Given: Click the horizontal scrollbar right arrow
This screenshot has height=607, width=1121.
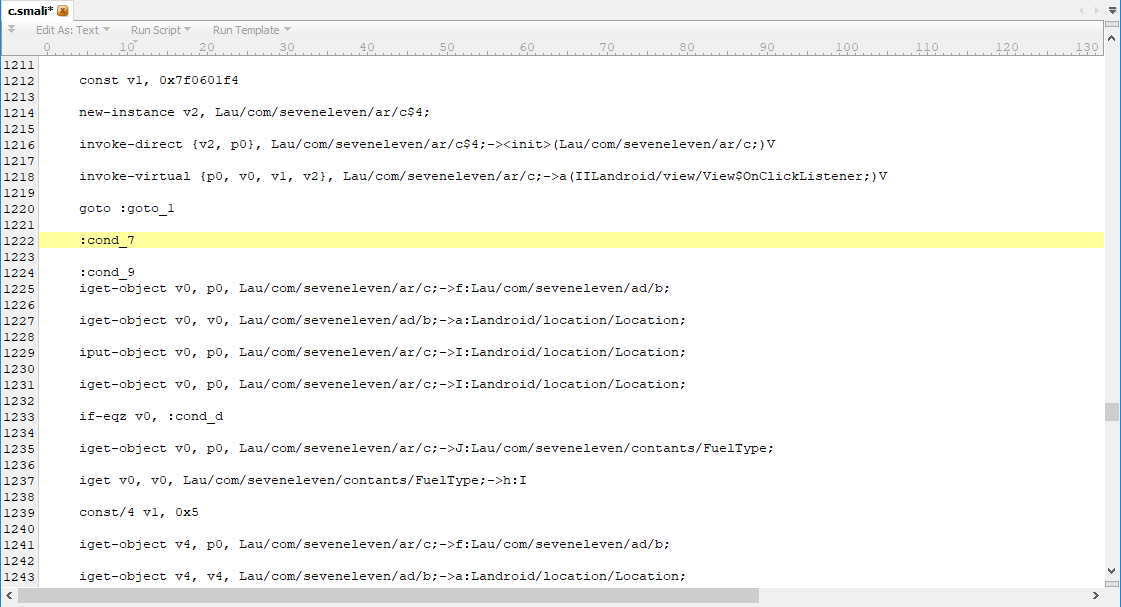Looking at the screenshot, I should [1095, 595].
